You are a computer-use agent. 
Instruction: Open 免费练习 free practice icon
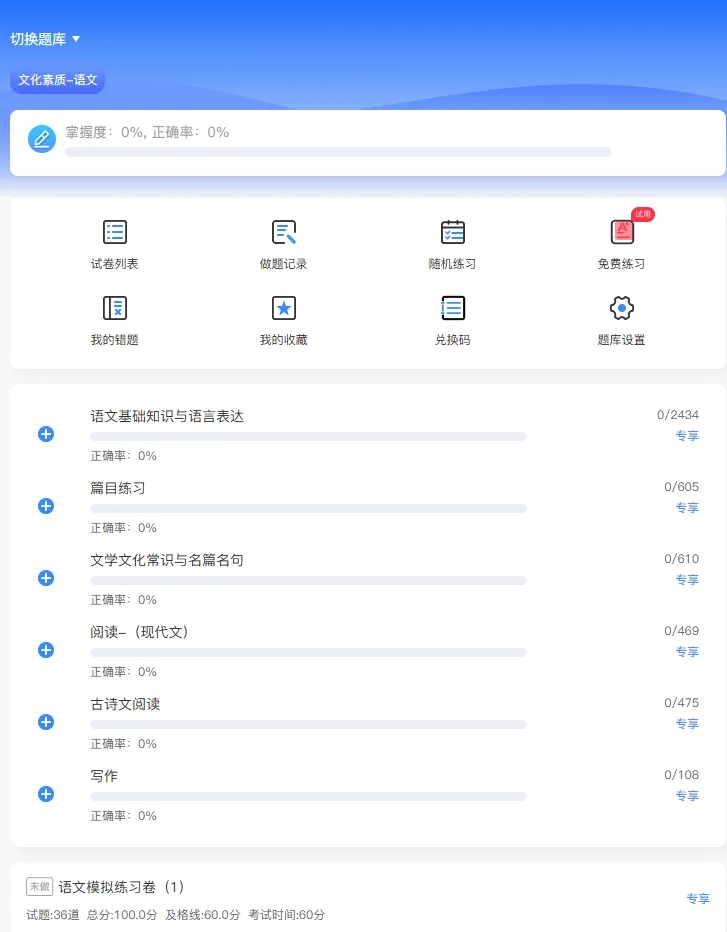[x=622, y=233]
